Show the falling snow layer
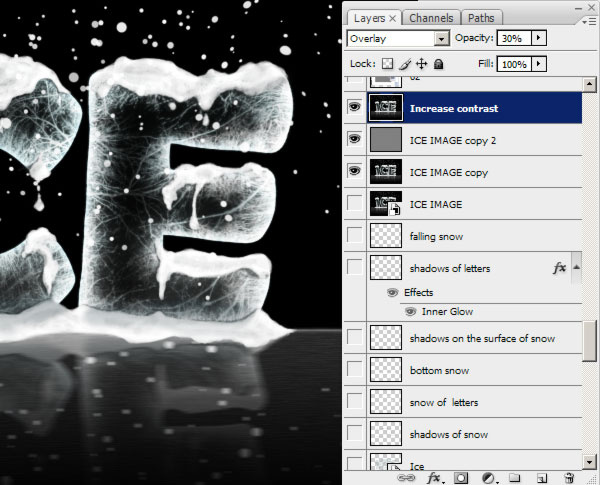The image size is (600, 485). pyautogui.click(x=354, y=236)
